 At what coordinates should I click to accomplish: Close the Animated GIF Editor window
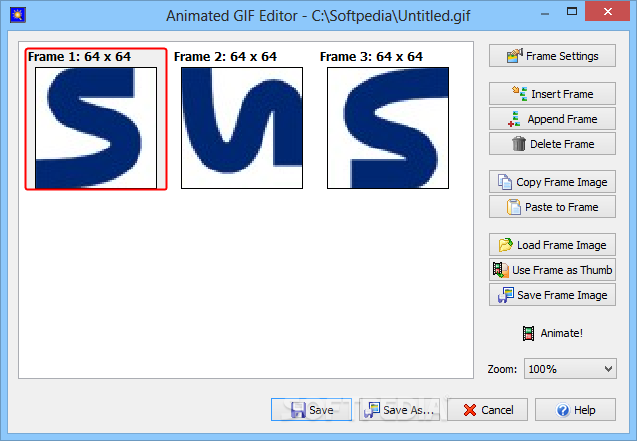(x=608, y=11)
